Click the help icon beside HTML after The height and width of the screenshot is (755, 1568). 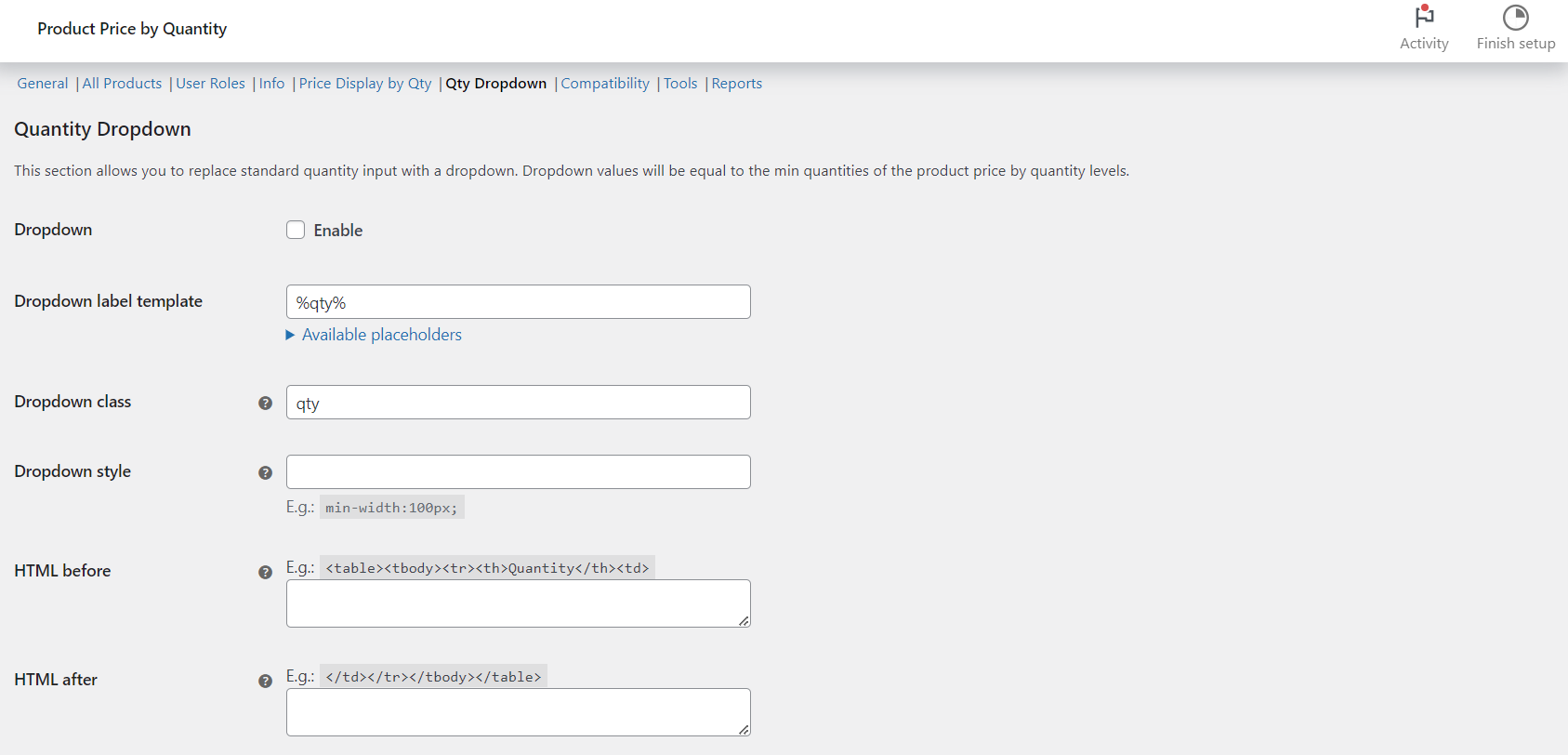point(266,681)
